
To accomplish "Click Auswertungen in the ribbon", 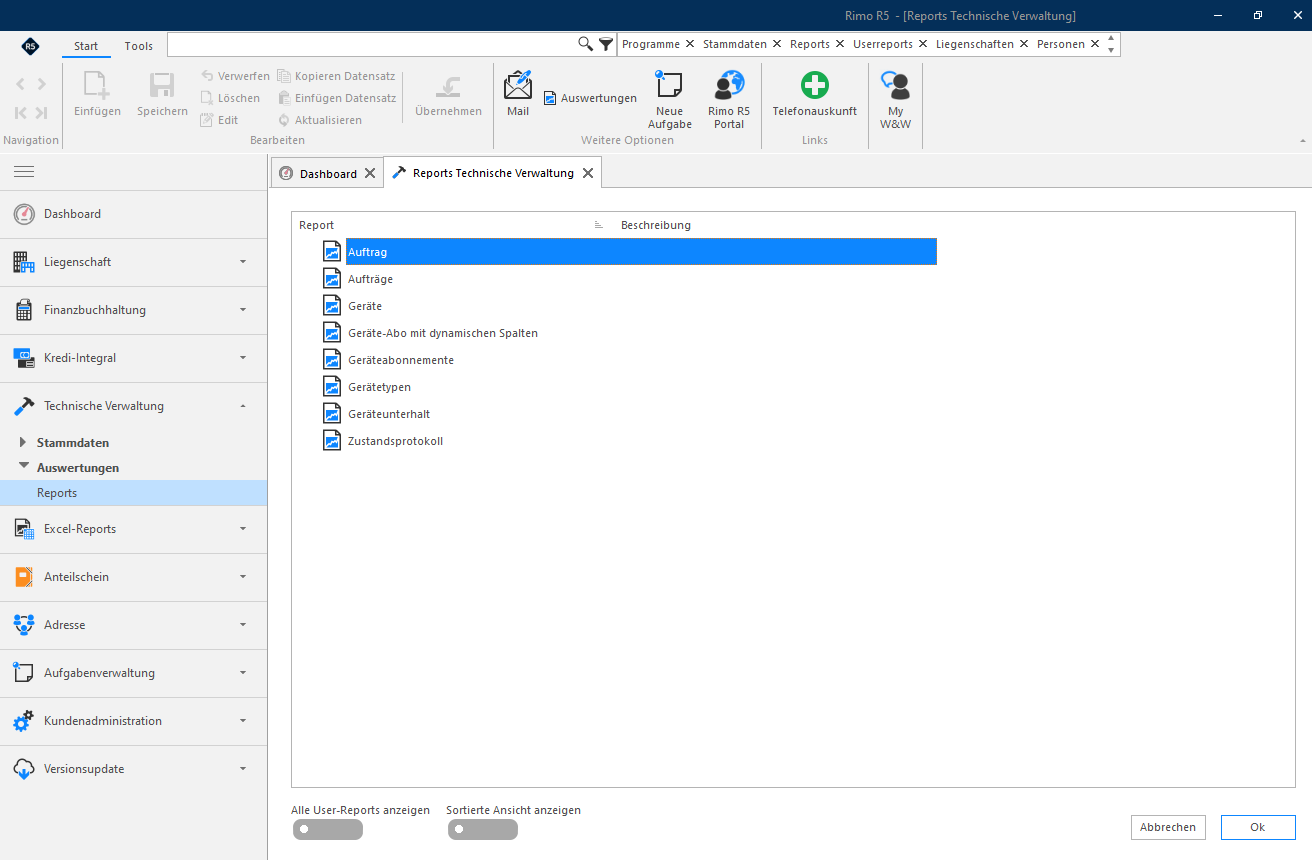I will pyautogui.click(x=590, y=98).
